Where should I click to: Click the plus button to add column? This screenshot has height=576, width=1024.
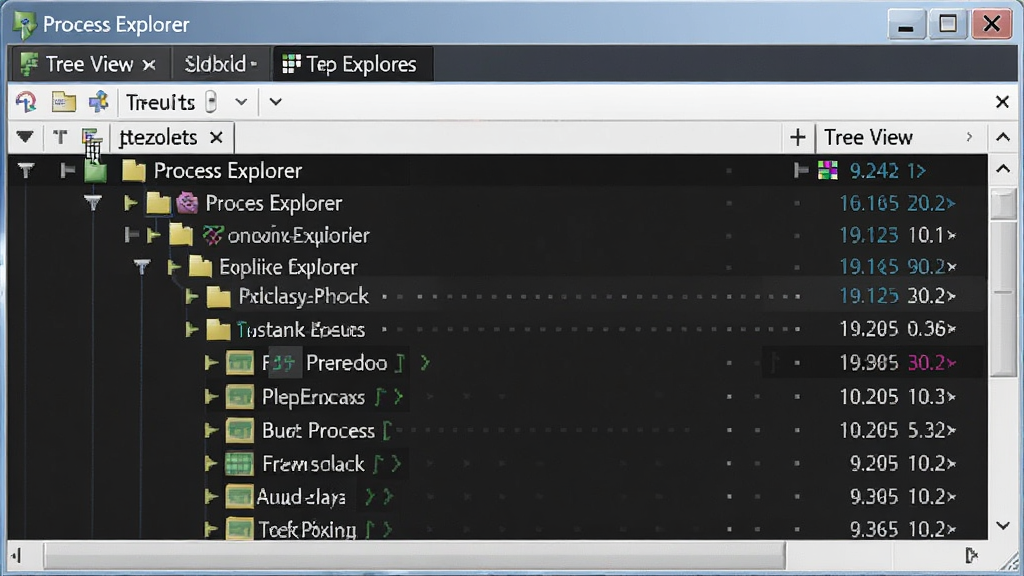coord(797,137)
